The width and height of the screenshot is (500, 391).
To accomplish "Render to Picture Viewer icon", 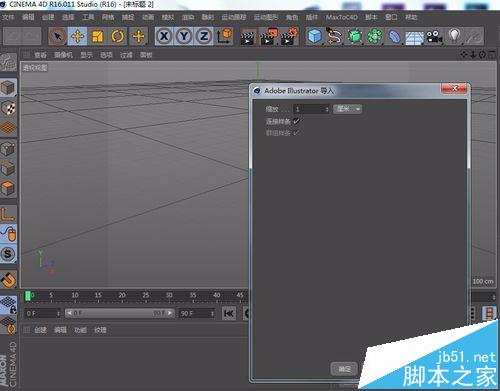I will tap(269, 37).
